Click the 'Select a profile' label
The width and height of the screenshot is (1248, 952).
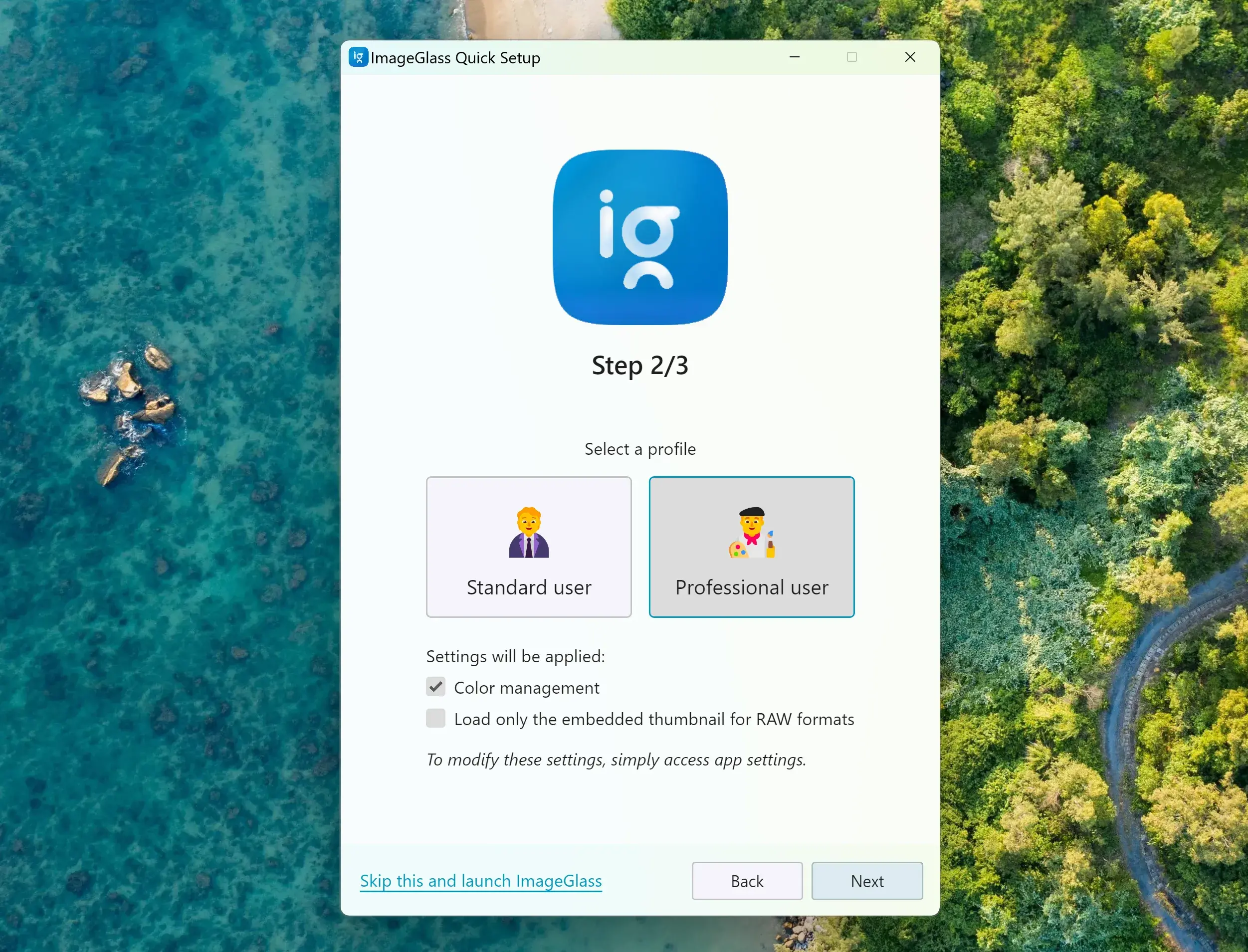coord(640,449)
